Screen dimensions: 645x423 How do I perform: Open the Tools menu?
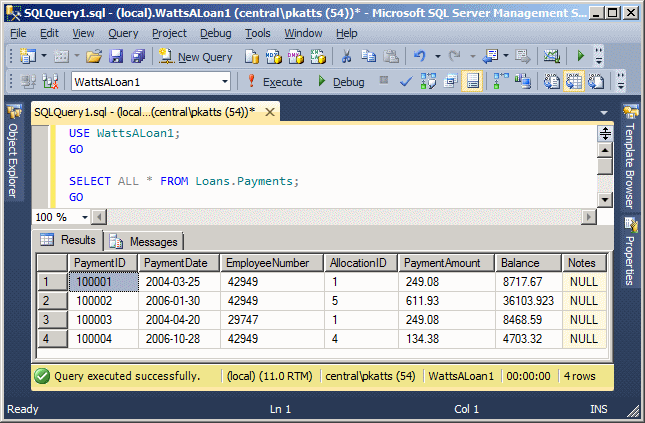pyautogui.click(x=258, y=33)
